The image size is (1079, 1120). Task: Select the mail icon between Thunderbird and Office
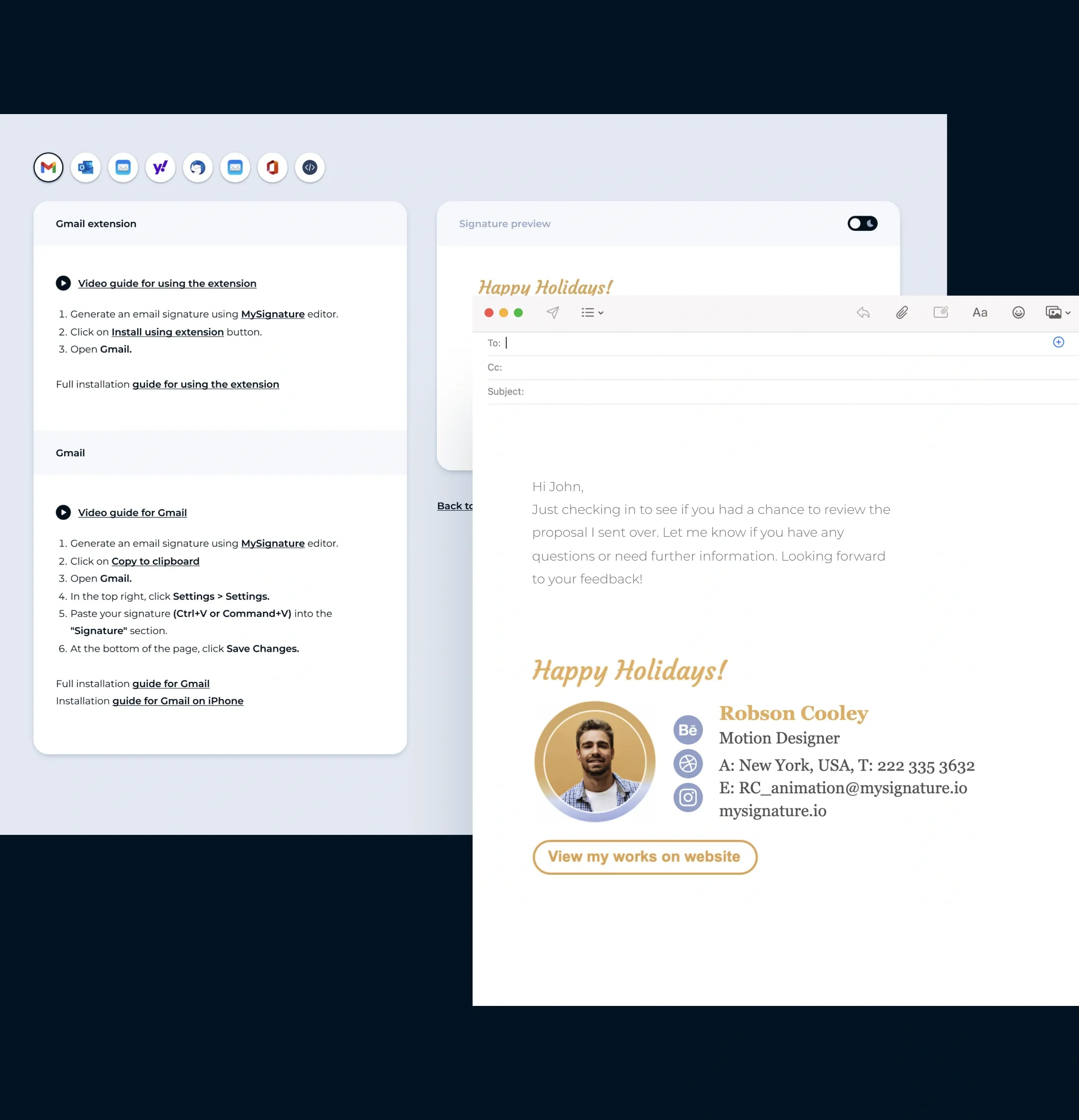[235, 167]
